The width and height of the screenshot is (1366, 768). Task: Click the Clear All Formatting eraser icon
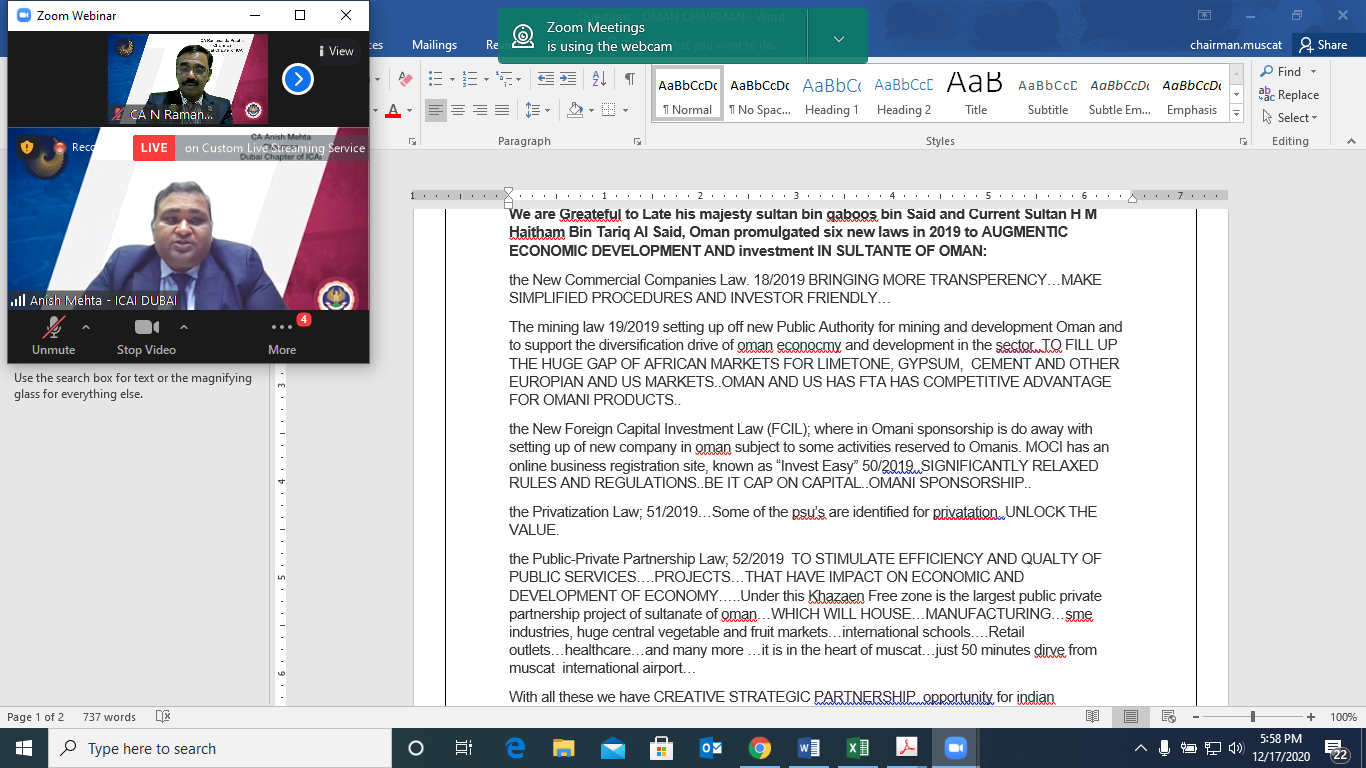tap(405, 79)
